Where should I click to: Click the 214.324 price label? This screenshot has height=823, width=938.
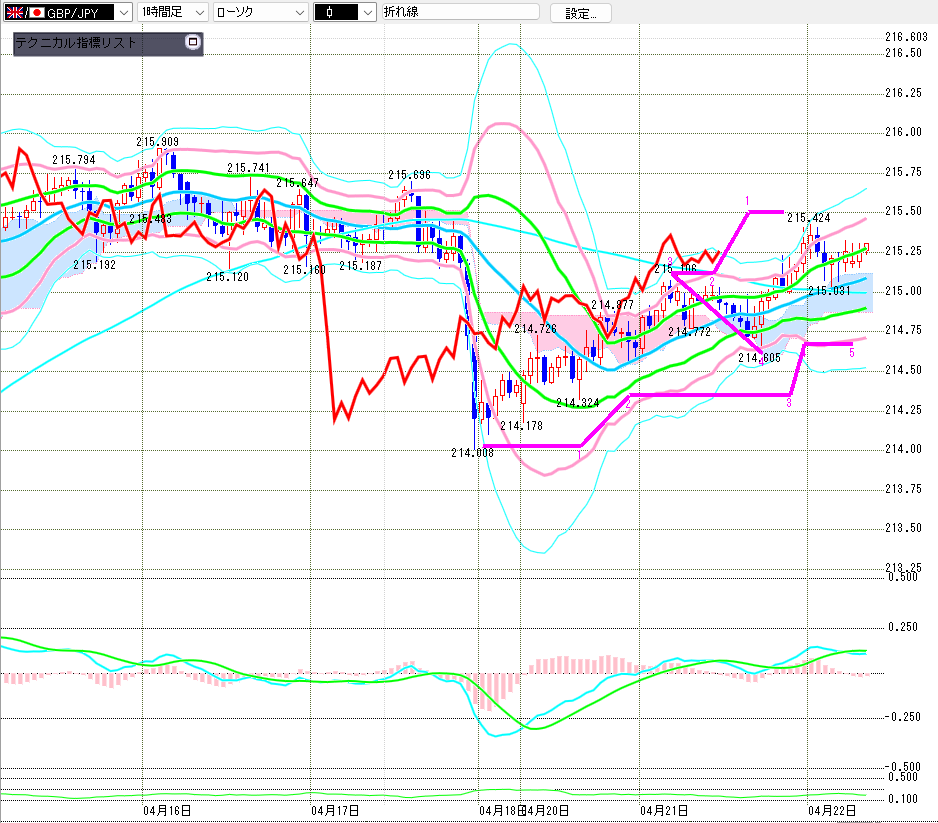[577, 402]
